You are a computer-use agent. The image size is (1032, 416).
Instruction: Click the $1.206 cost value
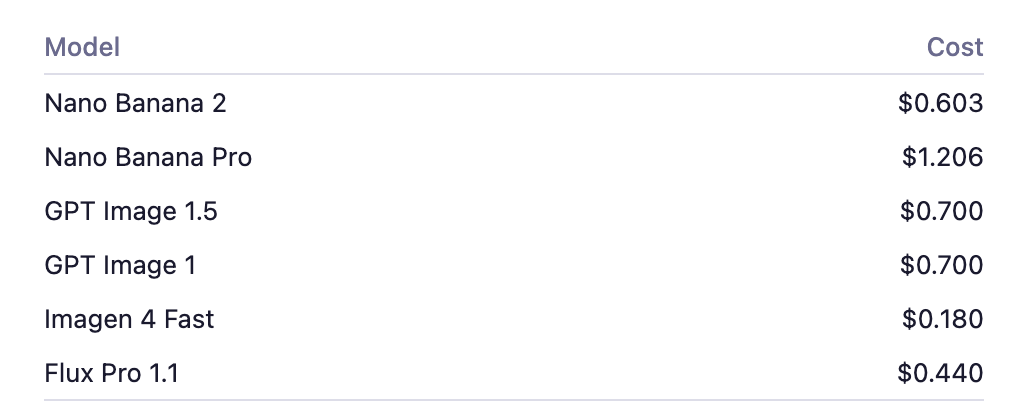coord(942,157)
